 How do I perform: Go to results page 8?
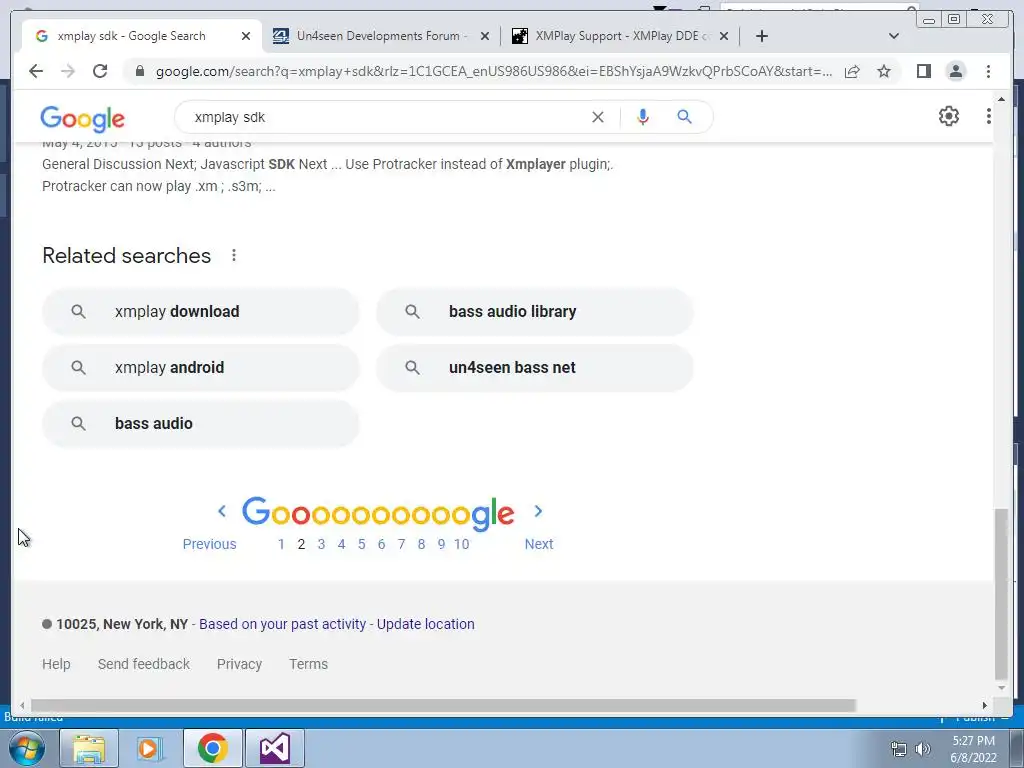[421, 544]
